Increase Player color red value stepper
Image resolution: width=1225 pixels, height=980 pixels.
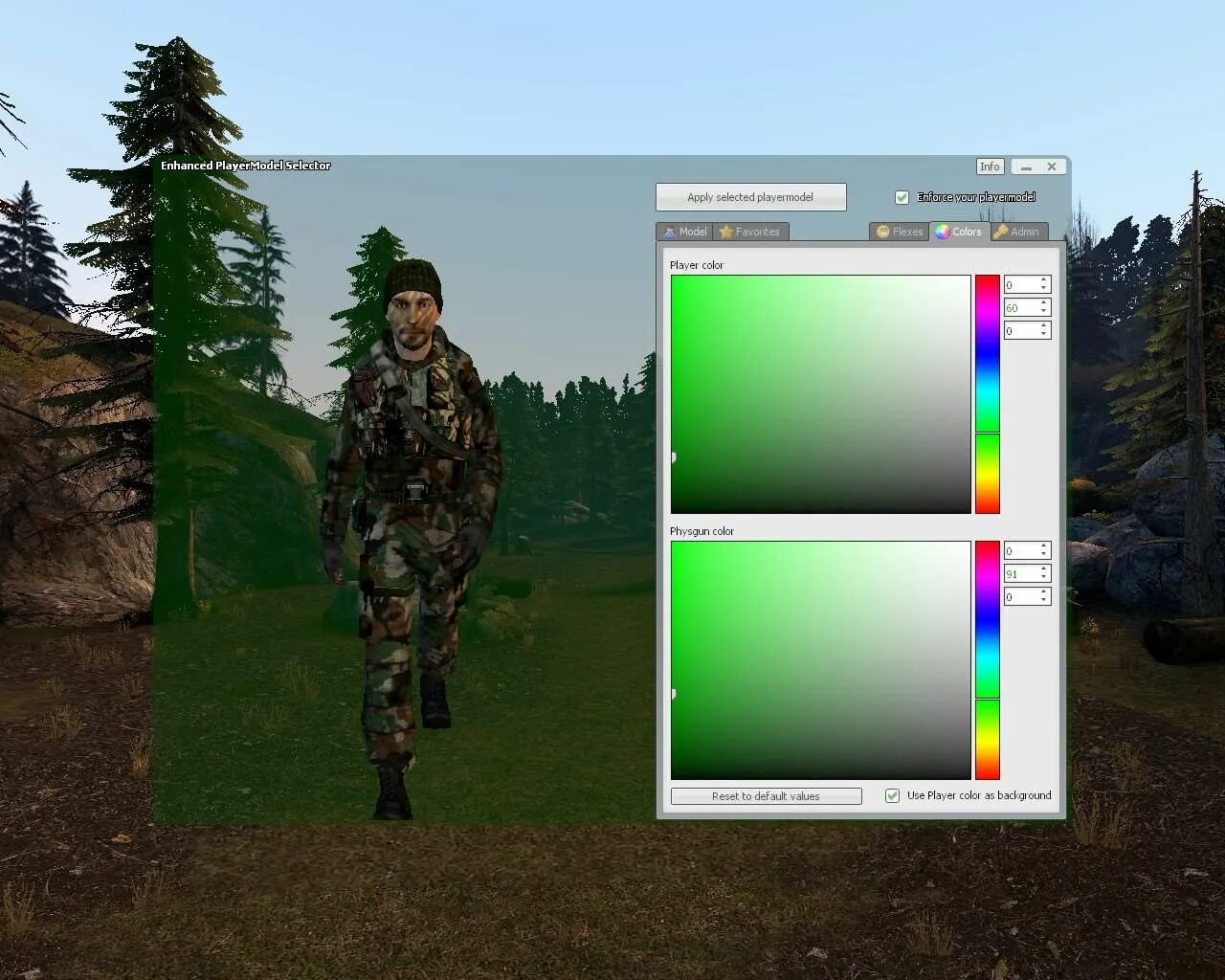pos(1044,280)
